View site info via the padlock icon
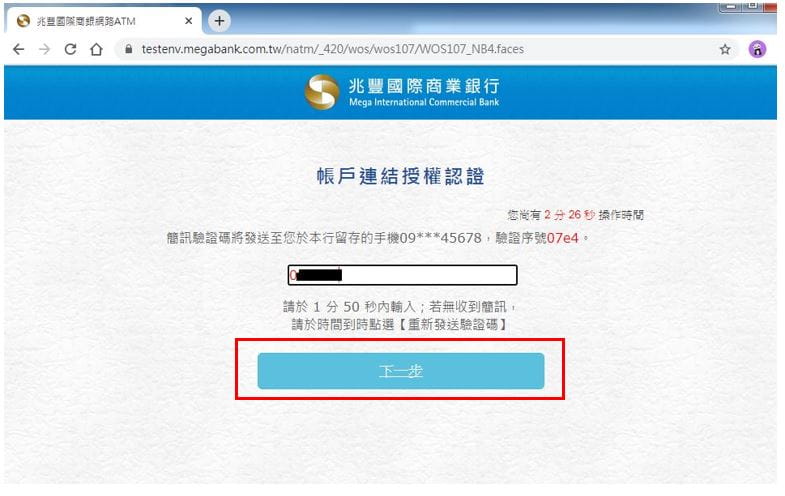 [x=129, y=49]
